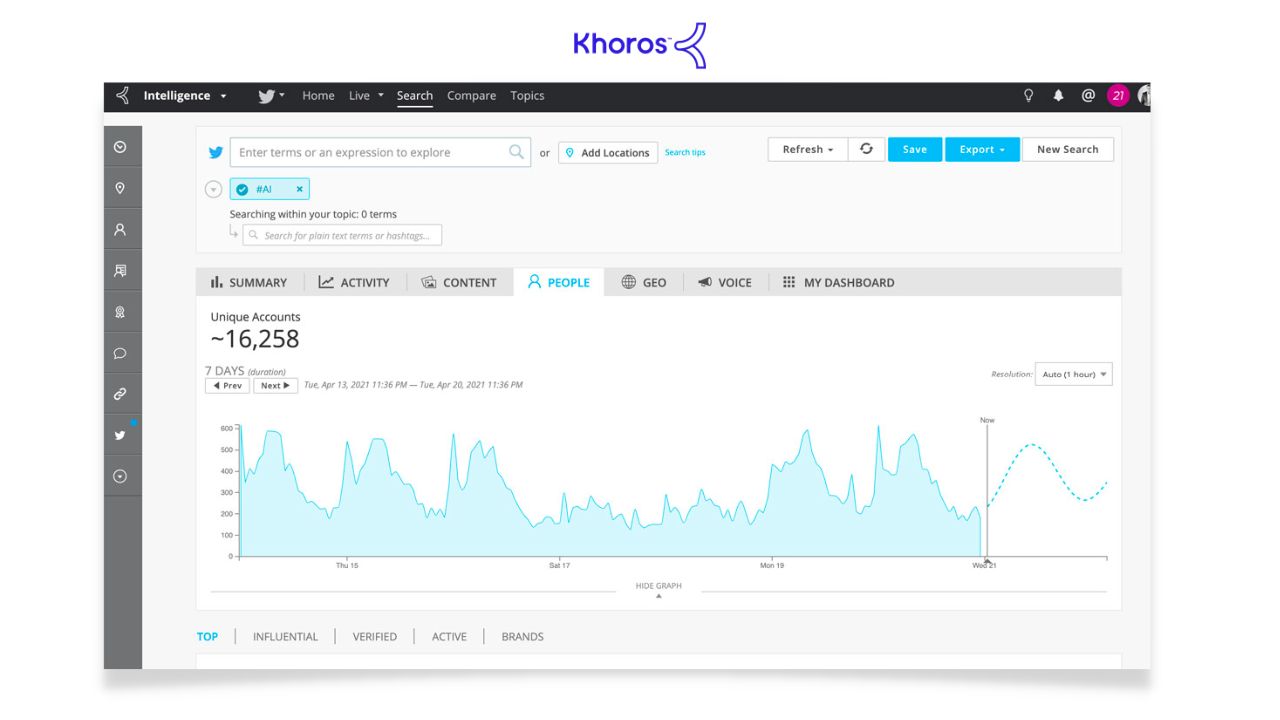Click the person sidebar icon
This screenshot has width=1280, height=720.
[120, 229]
